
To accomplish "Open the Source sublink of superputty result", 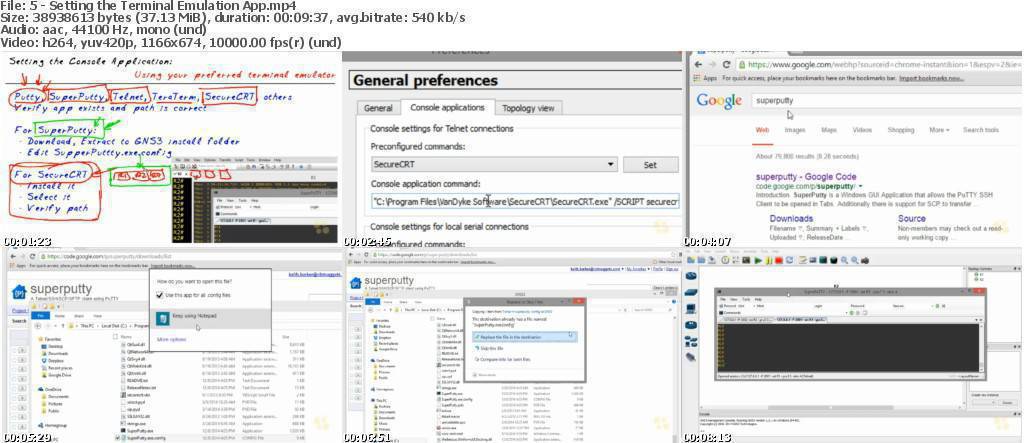I will point(911,218).
